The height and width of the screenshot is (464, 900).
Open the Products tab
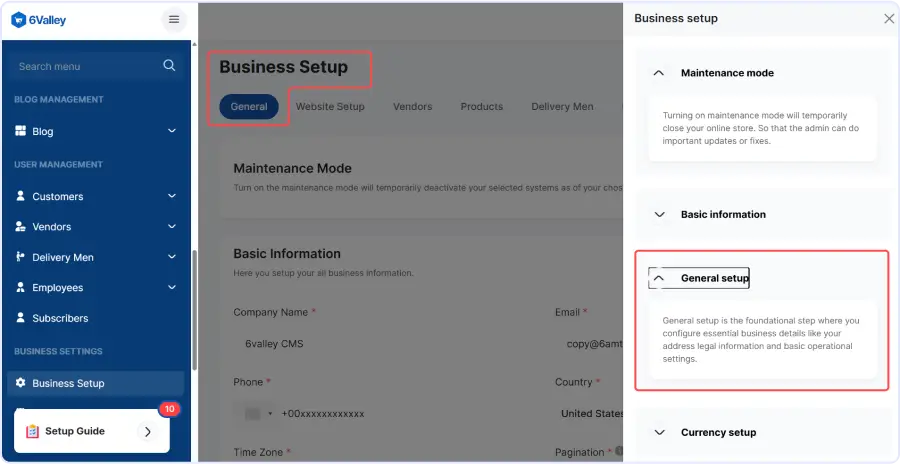coord(481,107)
